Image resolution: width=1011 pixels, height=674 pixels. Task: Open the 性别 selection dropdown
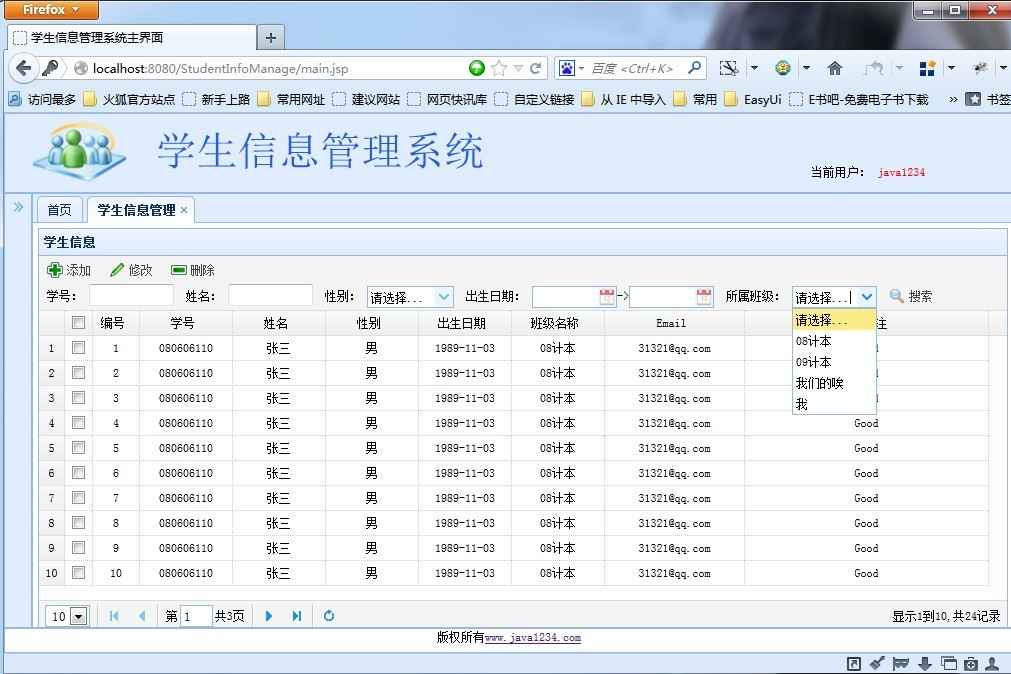pyautogui.click(x=409, y=295)
